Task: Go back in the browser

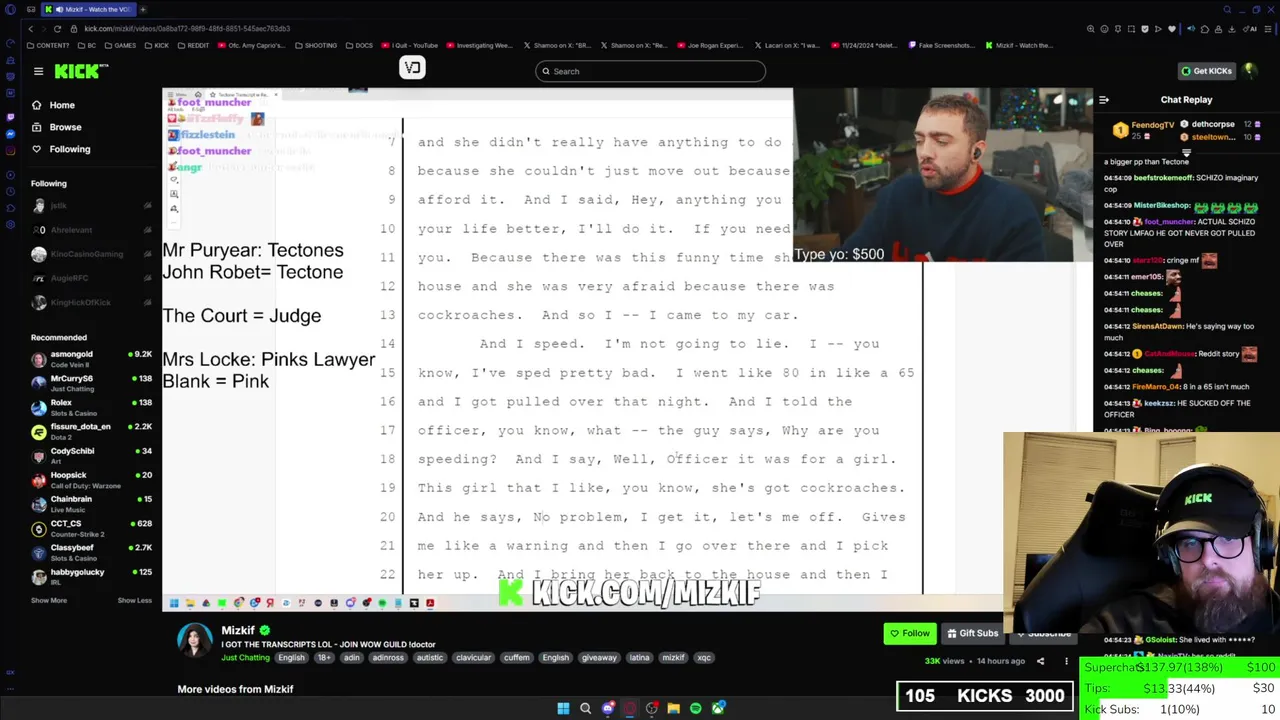Action: (x=30, y=29)
